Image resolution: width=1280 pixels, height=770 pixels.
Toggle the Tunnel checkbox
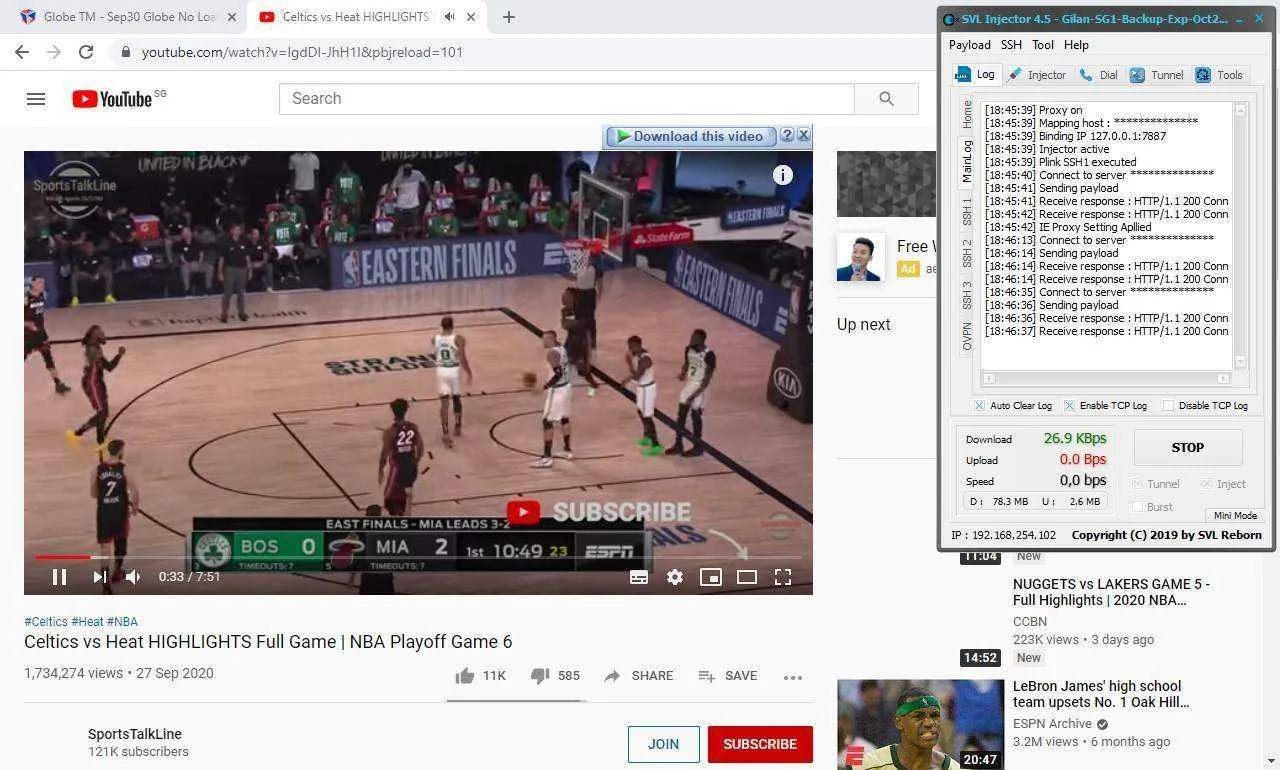tap(1137, 484)
